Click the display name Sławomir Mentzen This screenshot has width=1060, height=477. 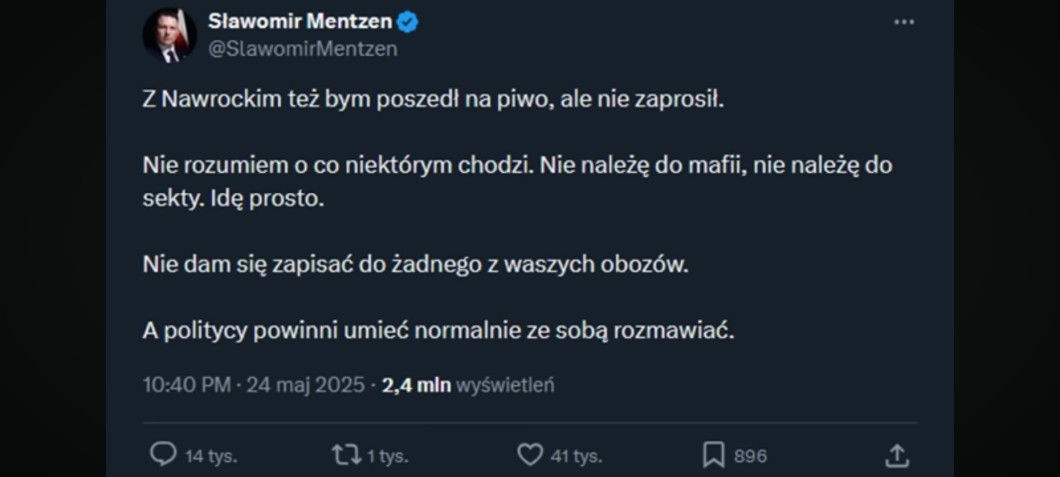[x=301, y=21]
